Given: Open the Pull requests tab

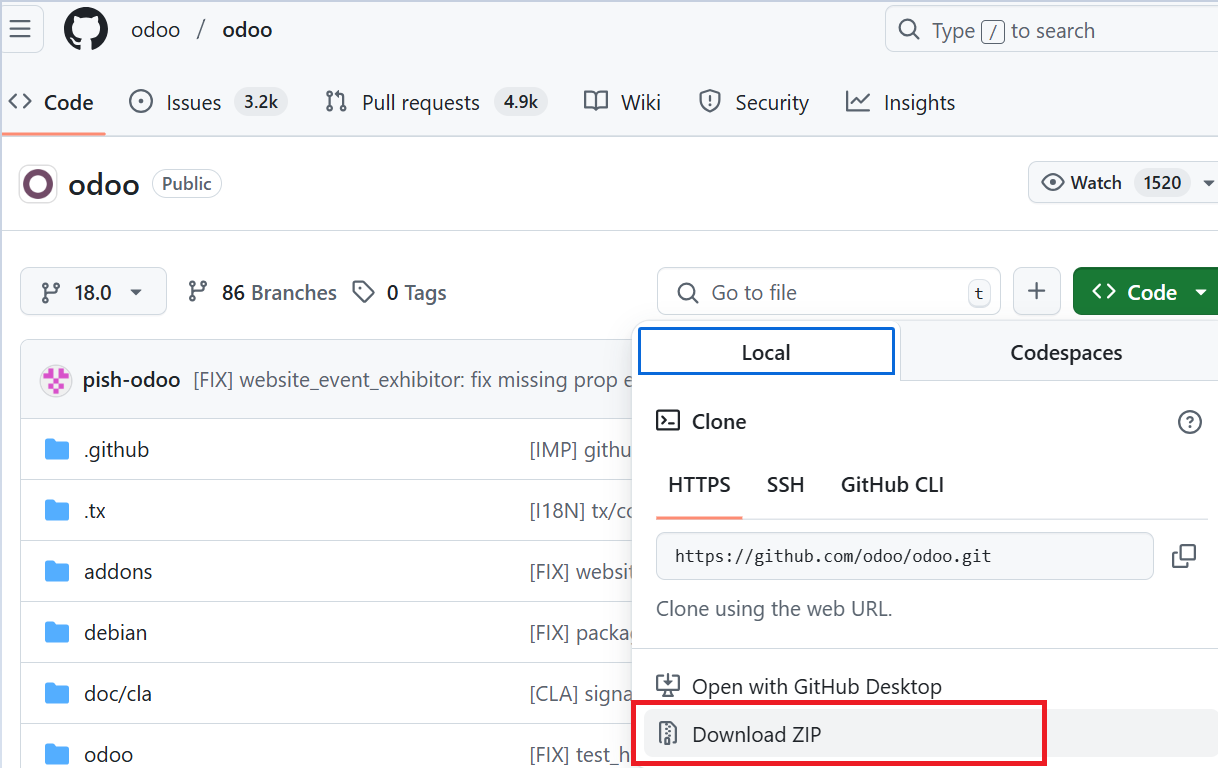Looking at the screenshot, I should point(435,102).
